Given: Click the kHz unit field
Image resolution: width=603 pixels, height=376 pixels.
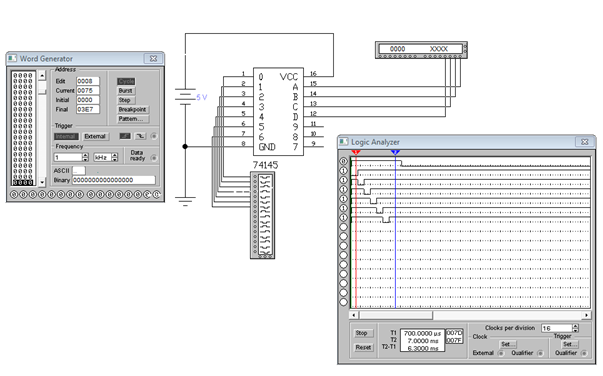Looking at the screenshot, I should pos(103,158).
